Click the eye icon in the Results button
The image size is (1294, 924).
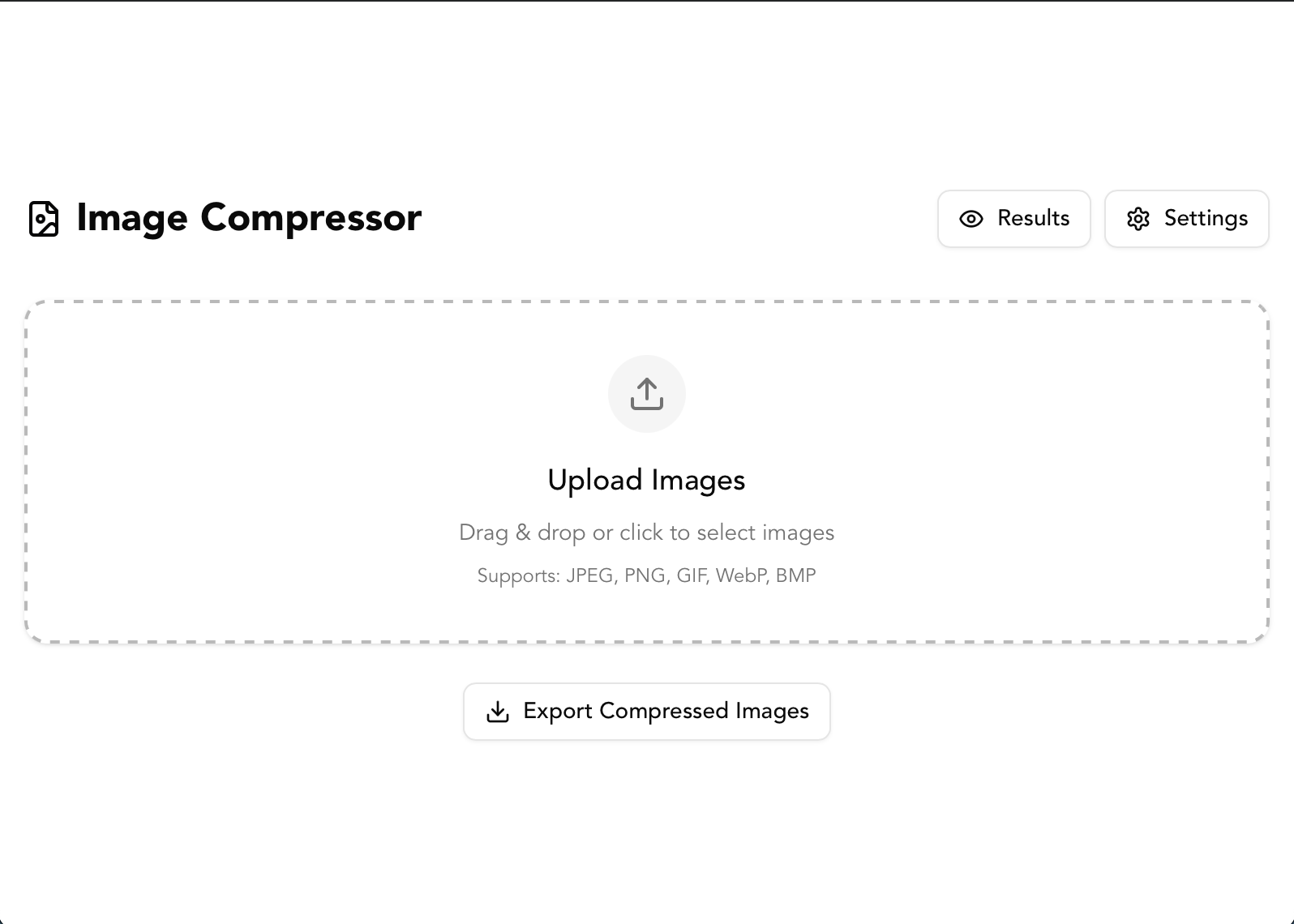(x=971, y=219)
